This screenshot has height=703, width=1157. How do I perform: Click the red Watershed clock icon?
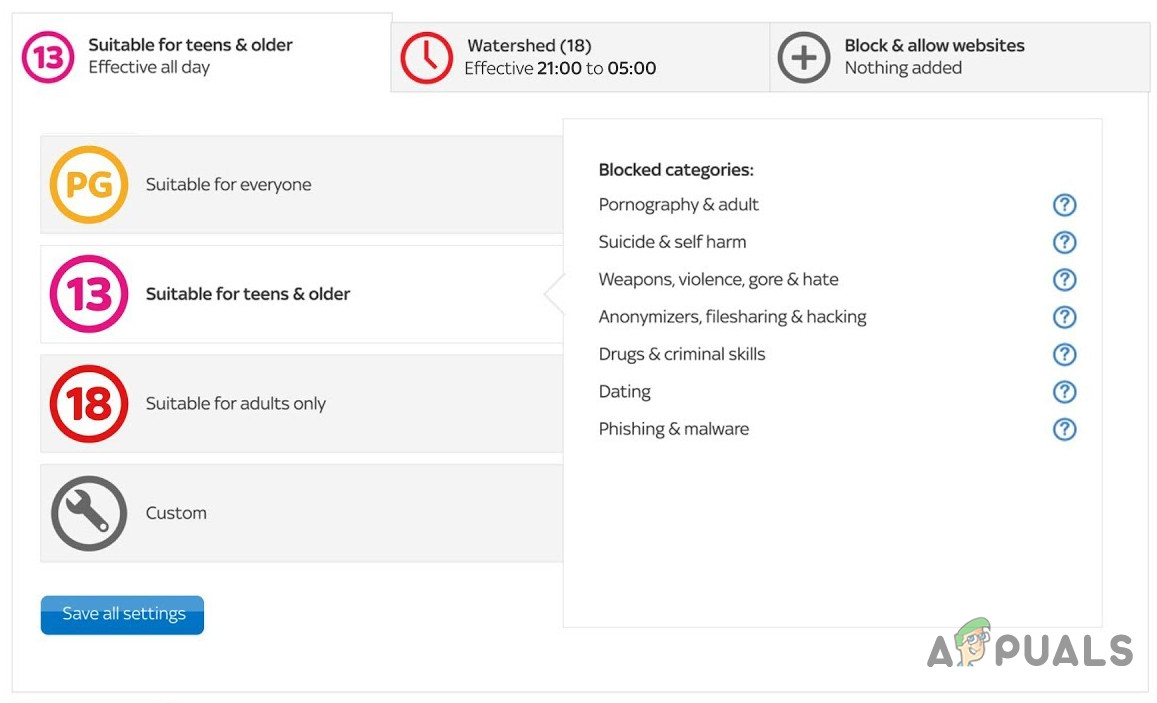[426, 57]
